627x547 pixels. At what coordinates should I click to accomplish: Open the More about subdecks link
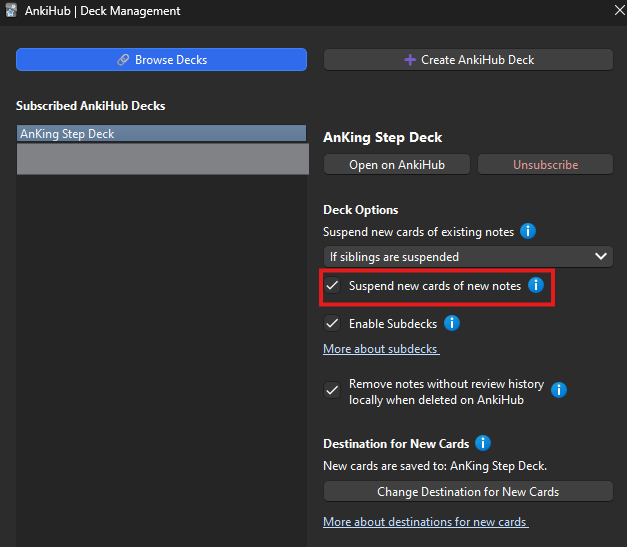point(381,349)
